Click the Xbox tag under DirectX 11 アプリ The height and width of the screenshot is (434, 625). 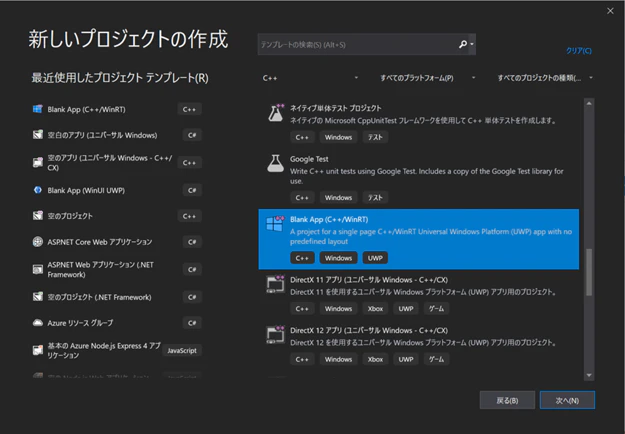pos(375,308)
